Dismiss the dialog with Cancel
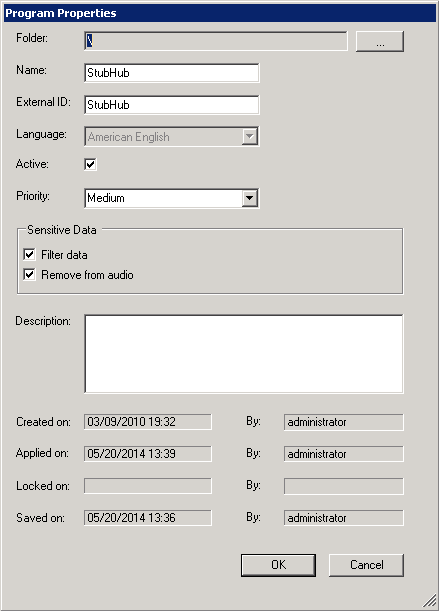Screen dimensions: 439x611 click(x=366, y=565)
